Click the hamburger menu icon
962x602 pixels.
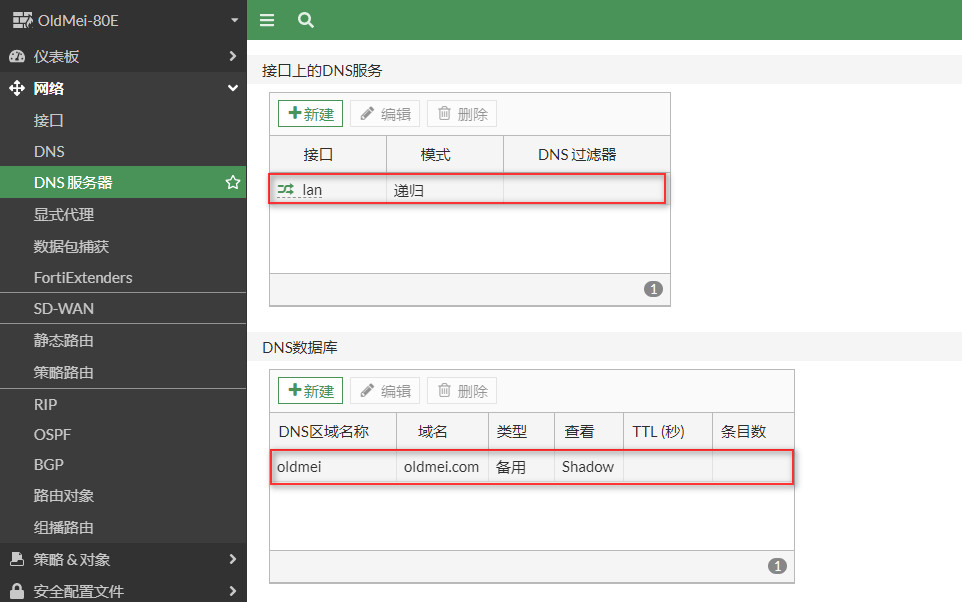coord(267,20)
